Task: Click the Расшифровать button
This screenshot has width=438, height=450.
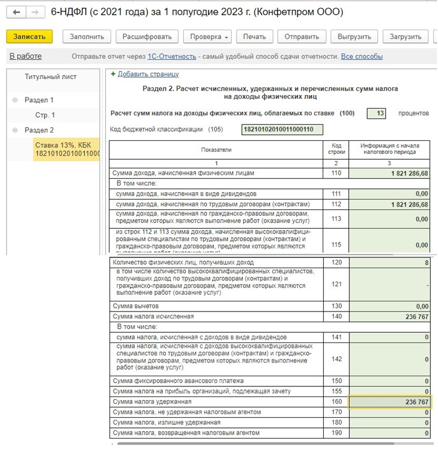Action: tap(147, 37)
